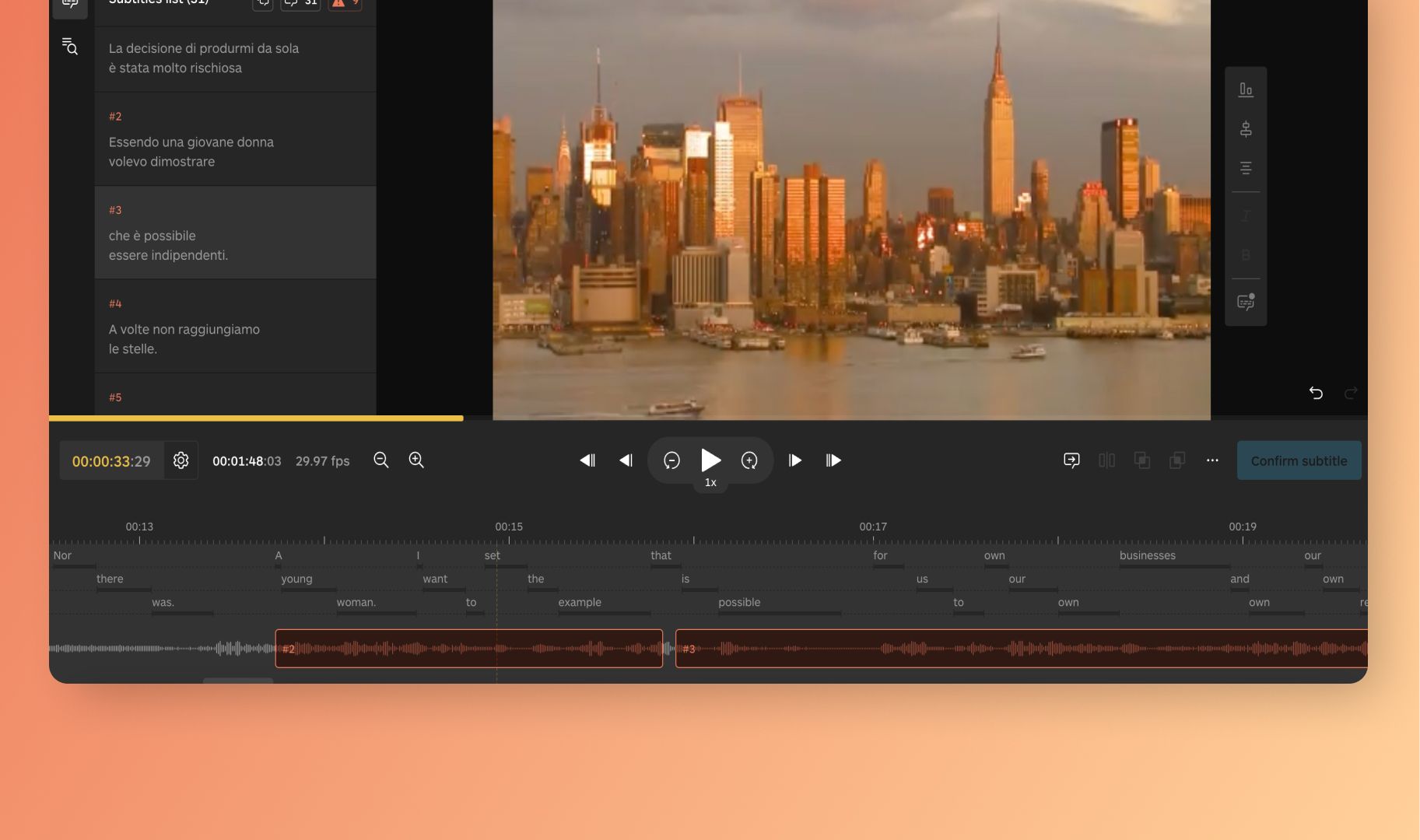Select vertical center alignment icon
Image resolution: width=1420 pixels, height=840 pixels.
[x=1246, y=129]
